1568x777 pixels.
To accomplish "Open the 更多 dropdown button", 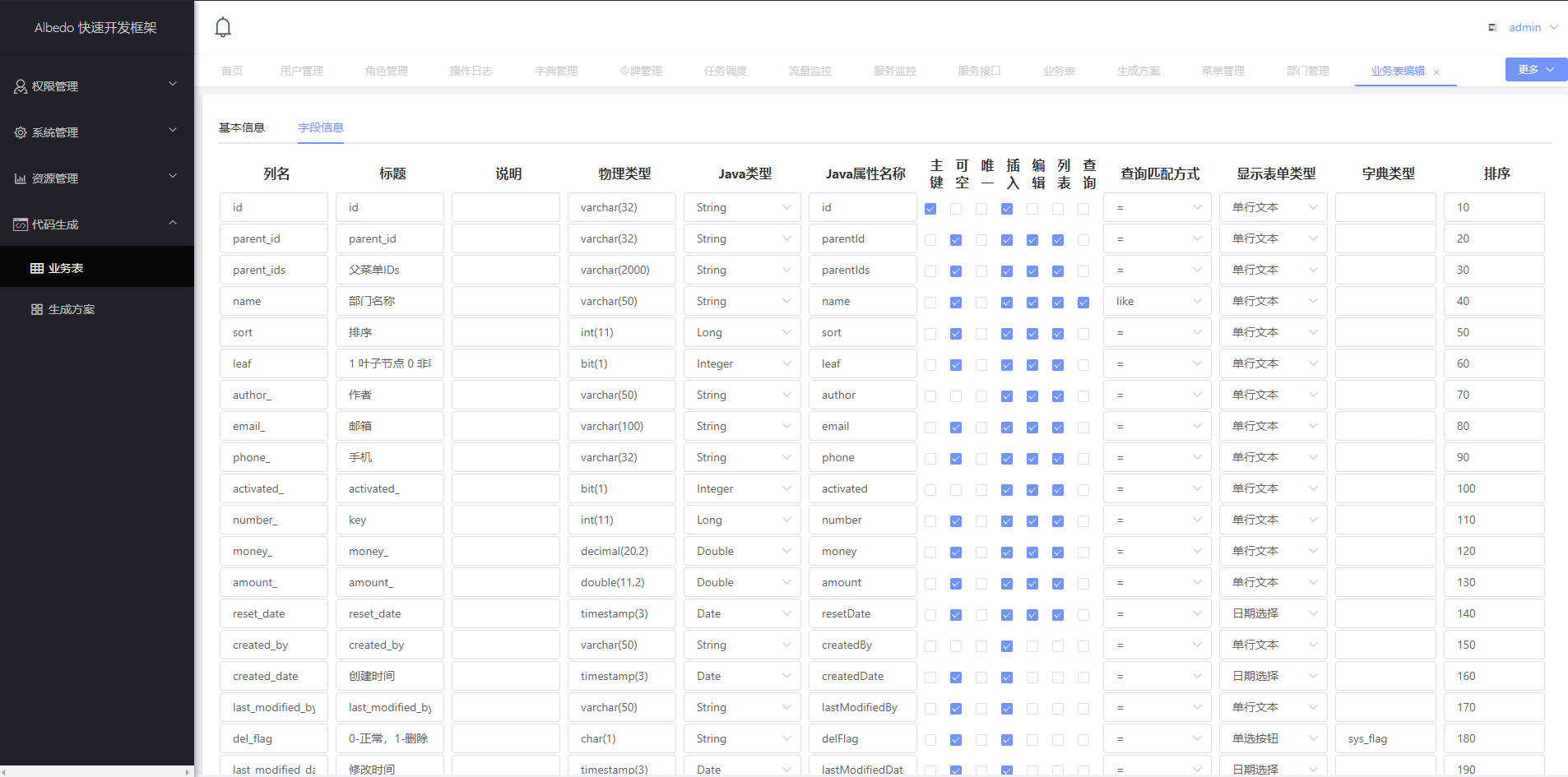I will tap(1536, 70).
